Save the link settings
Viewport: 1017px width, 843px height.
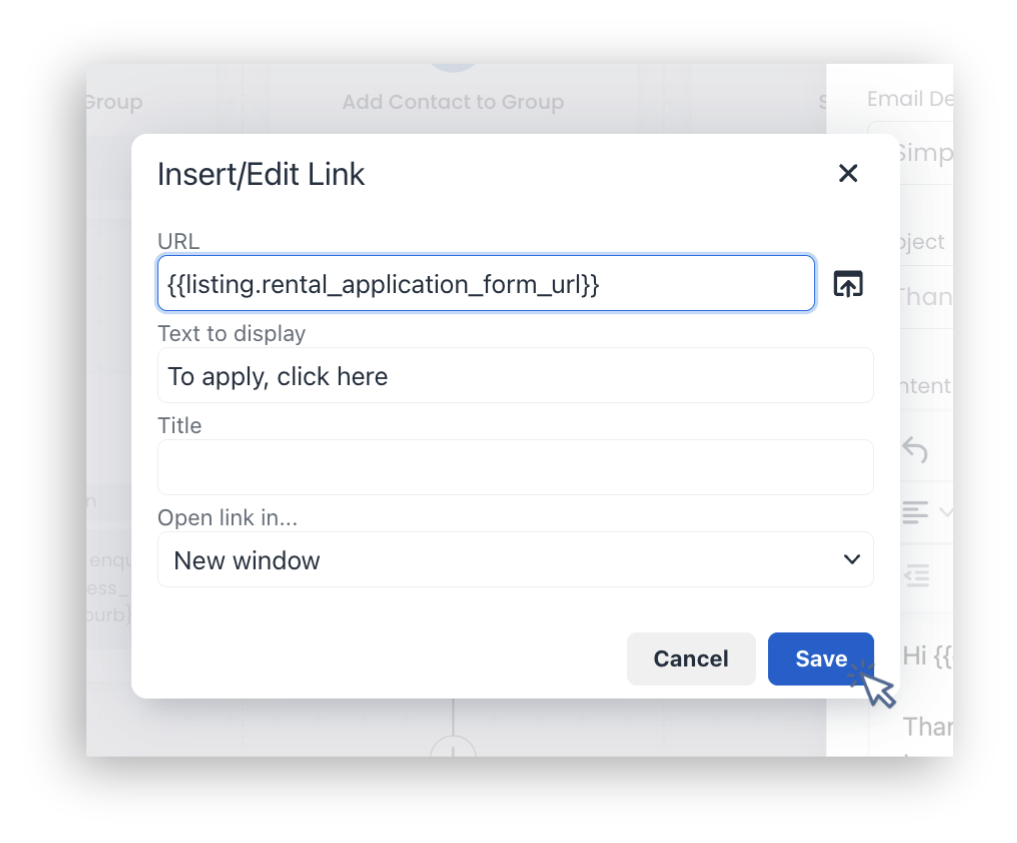point(820,659)
